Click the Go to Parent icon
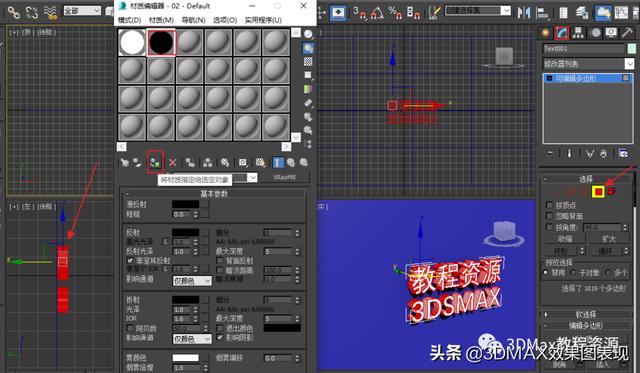Image resolution: width=640 pixels, height=373 pixels. [291, 162]
